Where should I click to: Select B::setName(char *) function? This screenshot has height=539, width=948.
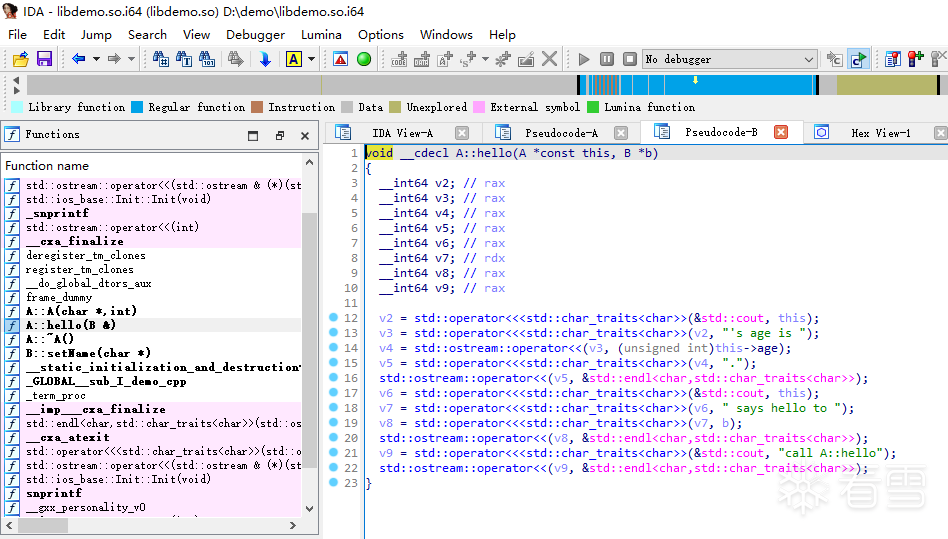tap(88, 353)
